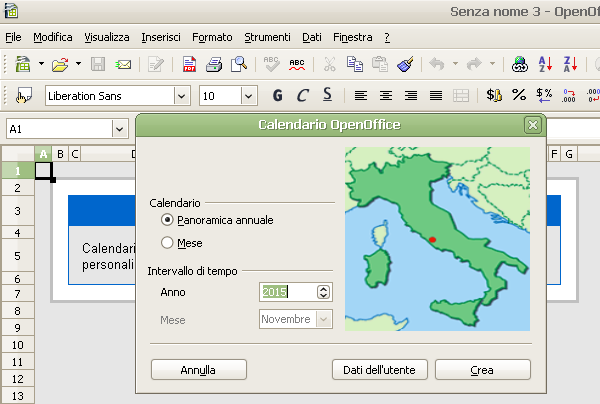Click the Anno year input field
The image size is (600, 404).
tap(286, 292)
